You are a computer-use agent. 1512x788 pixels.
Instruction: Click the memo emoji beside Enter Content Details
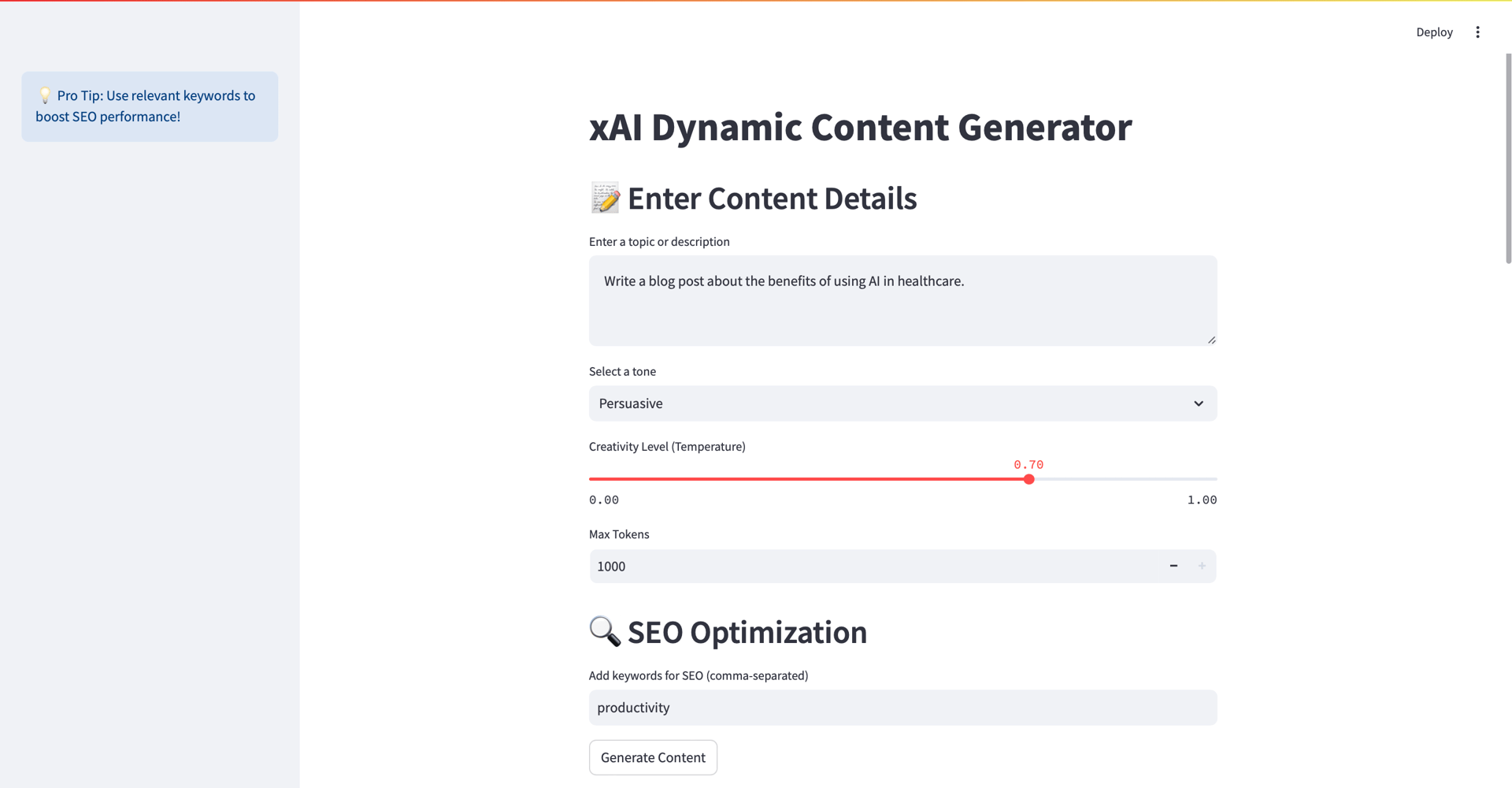click(x=605, y=199)
